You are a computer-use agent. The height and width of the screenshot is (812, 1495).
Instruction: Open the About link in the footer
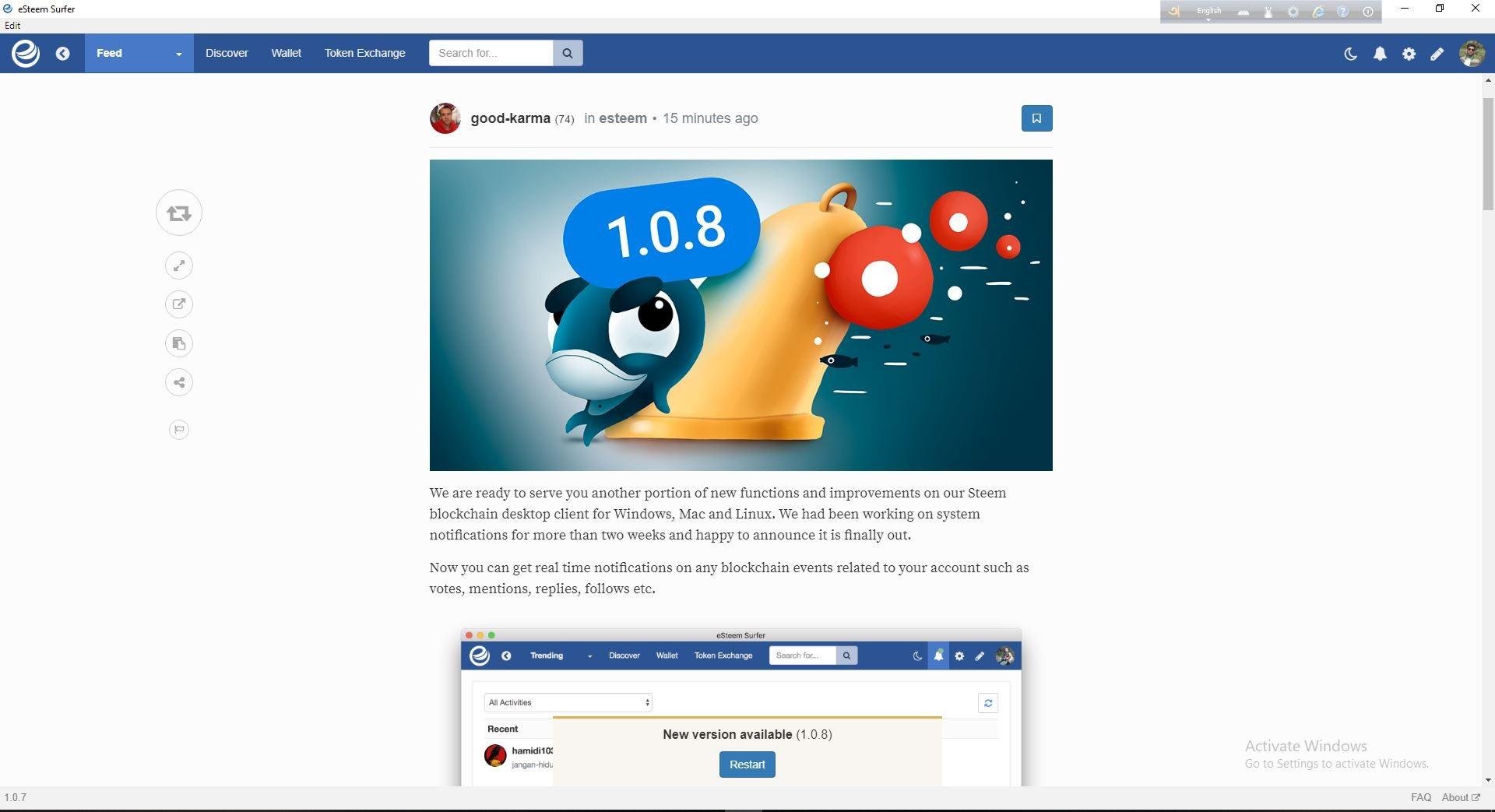[x=1460, y=798]
